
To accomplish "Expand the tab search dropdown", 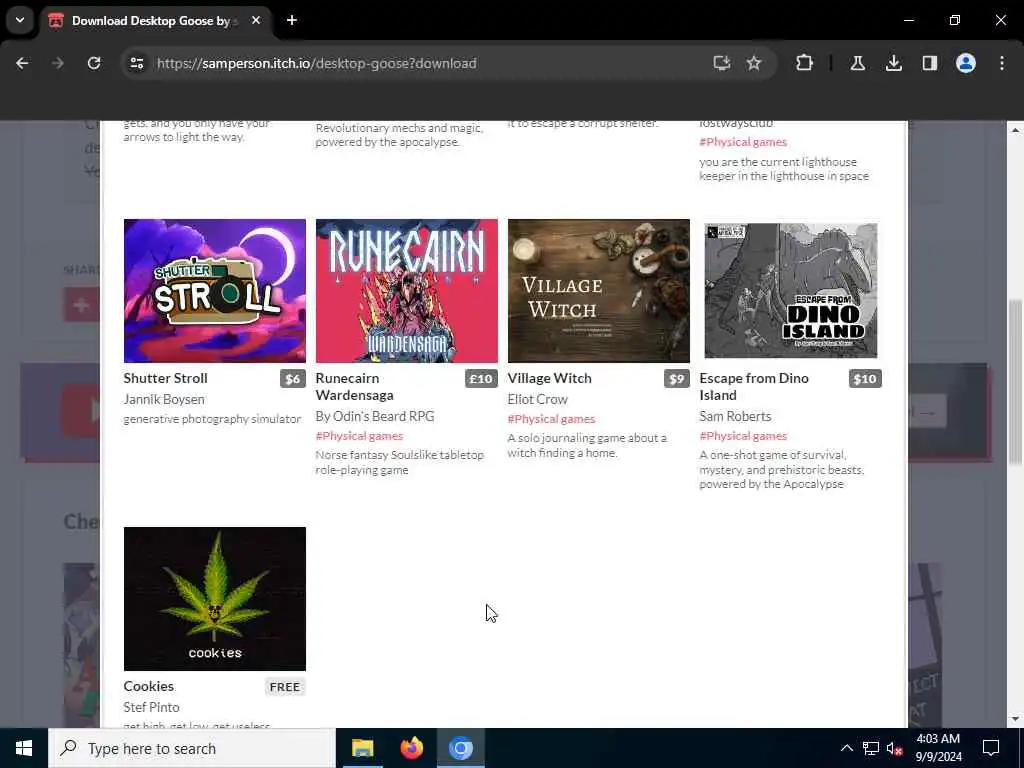I will (x=20, y=20).
